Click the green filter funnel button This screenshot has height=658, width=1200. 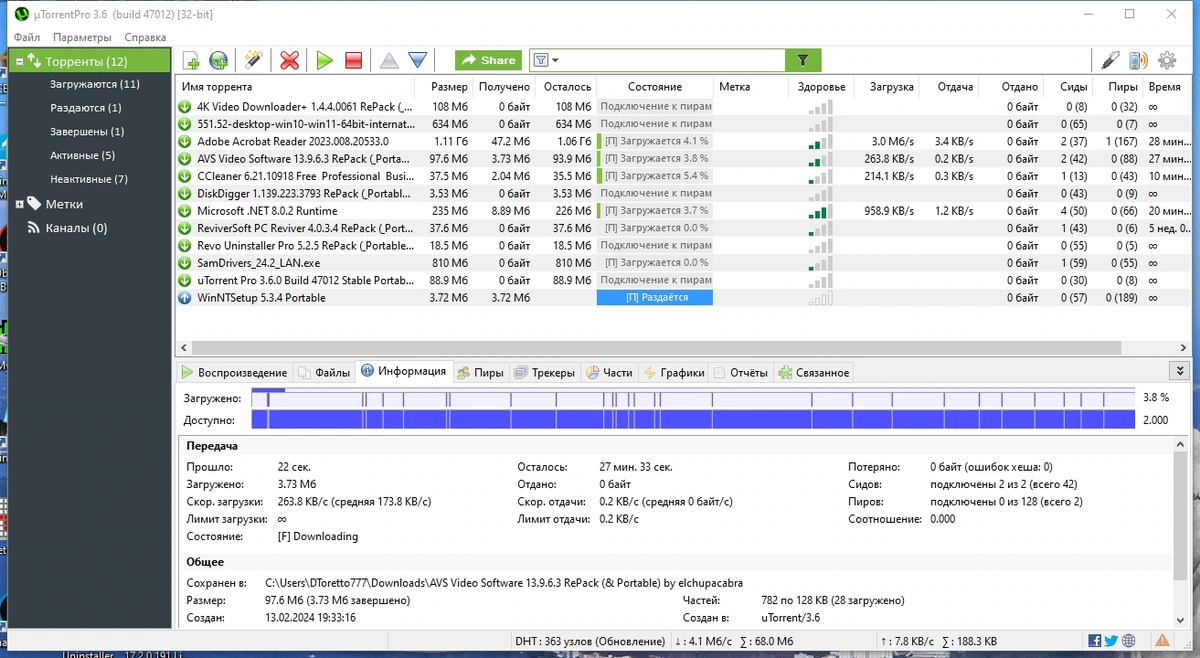click(803, 61)
